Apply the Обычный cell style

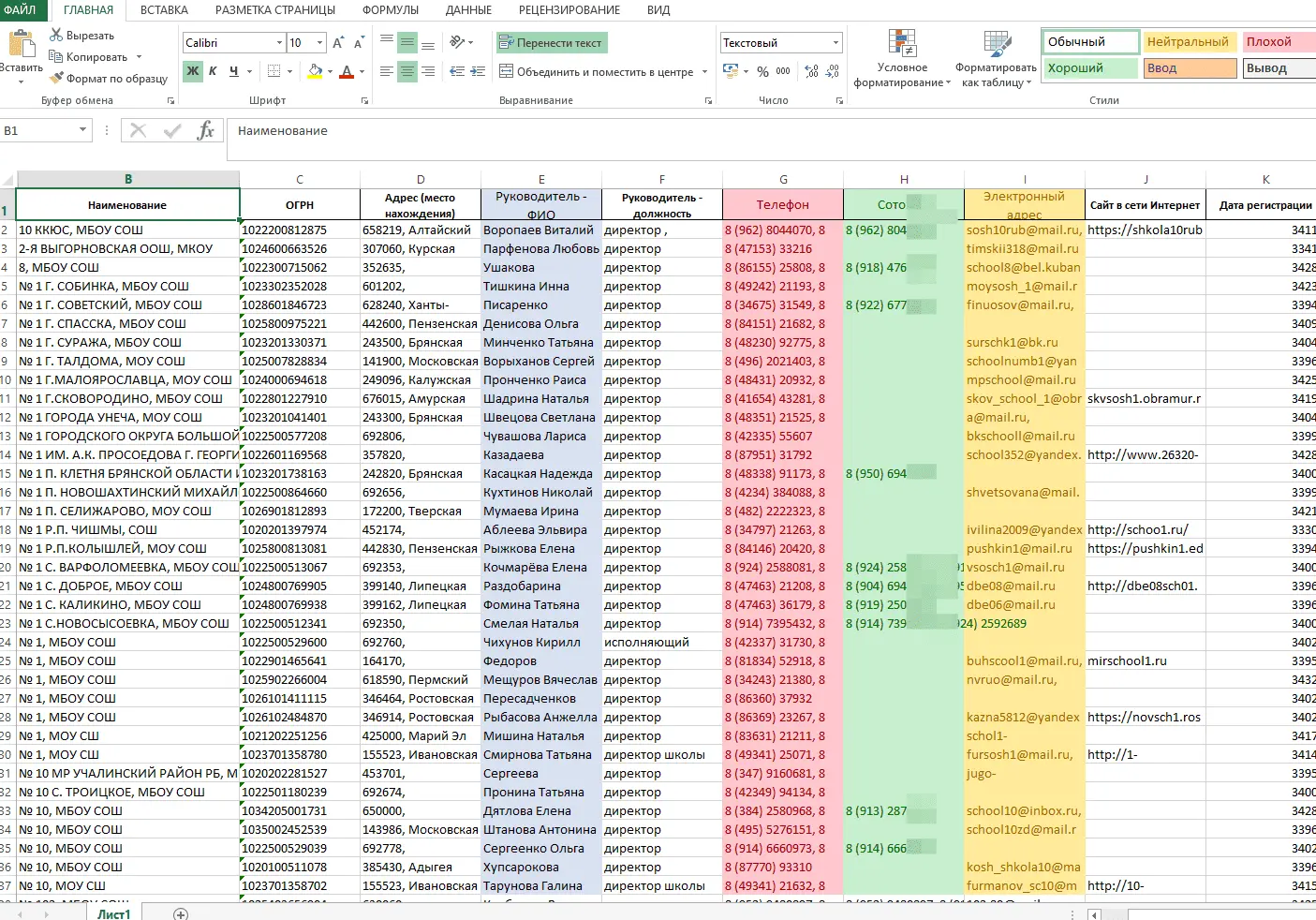click(x=1090, y=42)
